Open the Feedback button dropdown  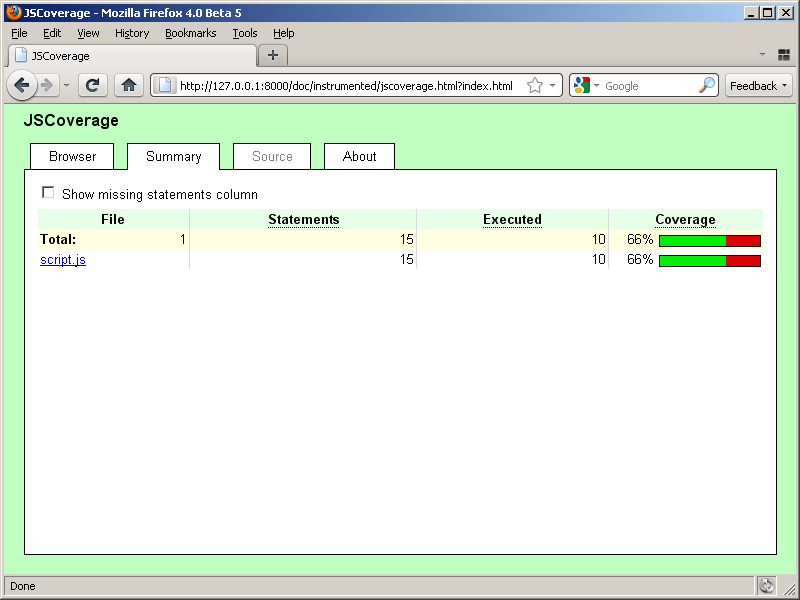click(759, 85)
